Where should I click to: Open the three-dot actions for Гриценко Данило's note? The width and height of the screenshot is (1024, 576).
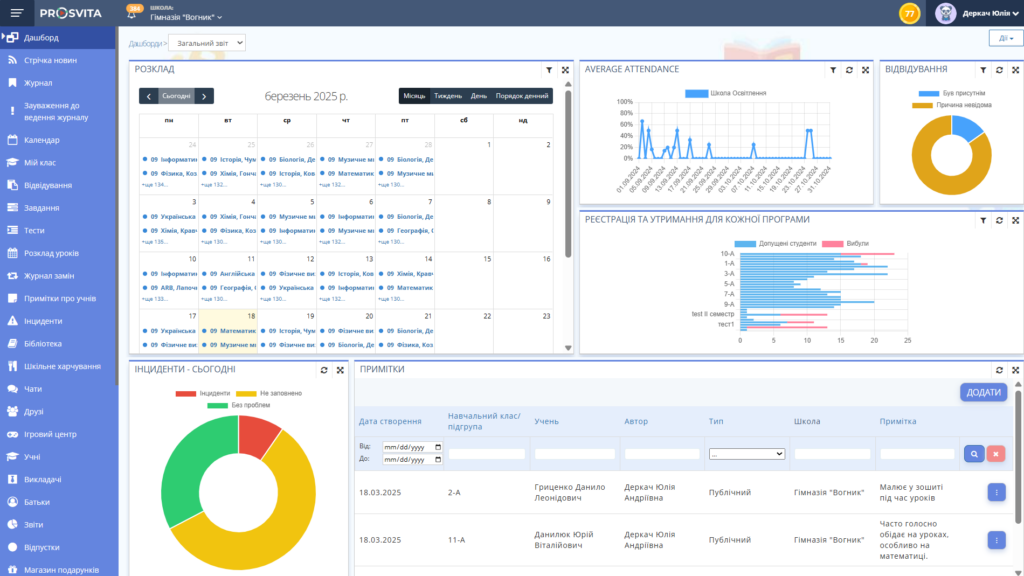996,492
